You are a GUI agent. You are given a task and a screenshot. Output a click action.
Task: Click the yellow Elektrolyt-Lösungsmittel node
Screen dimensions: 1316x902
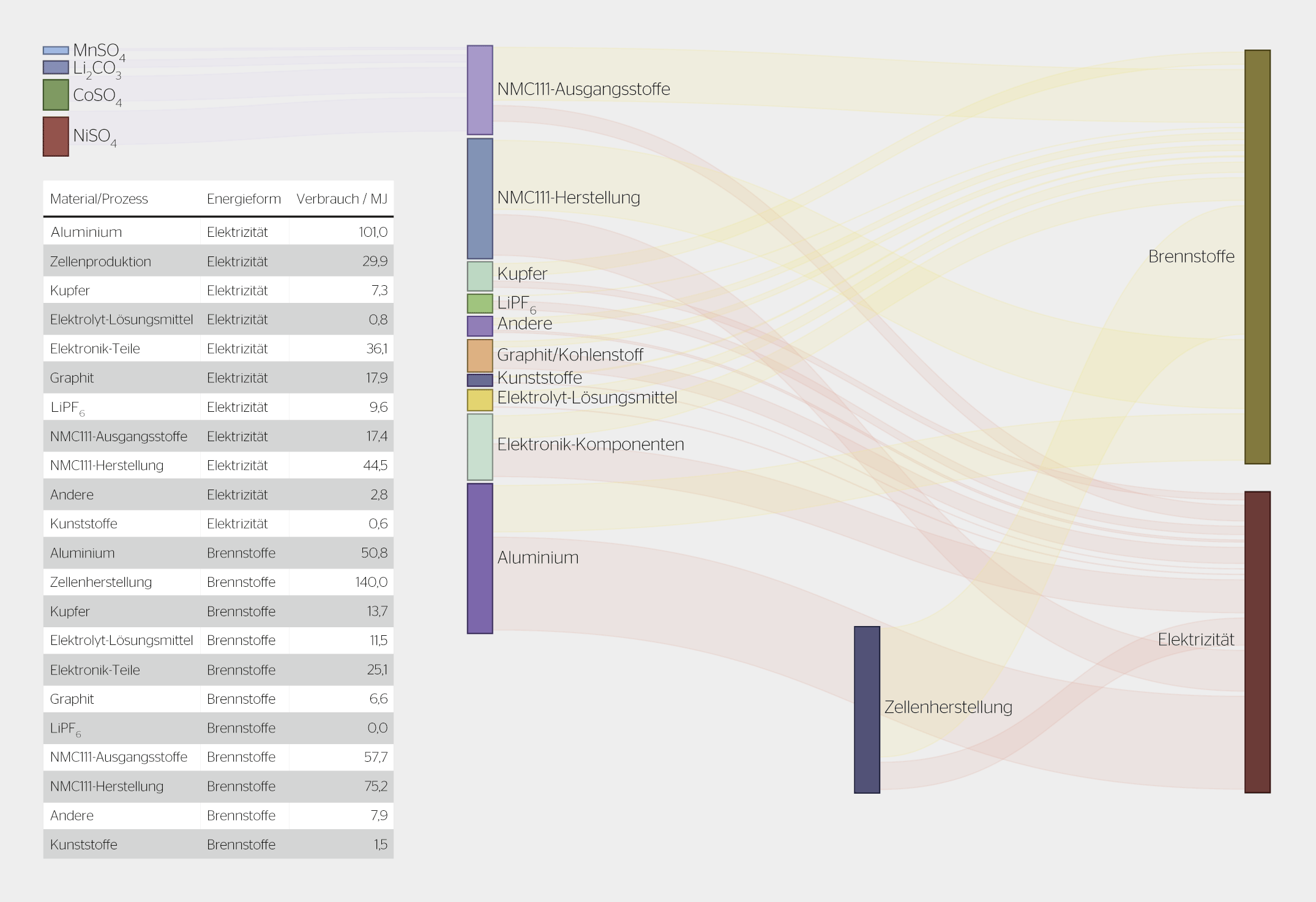click(480, 400)
